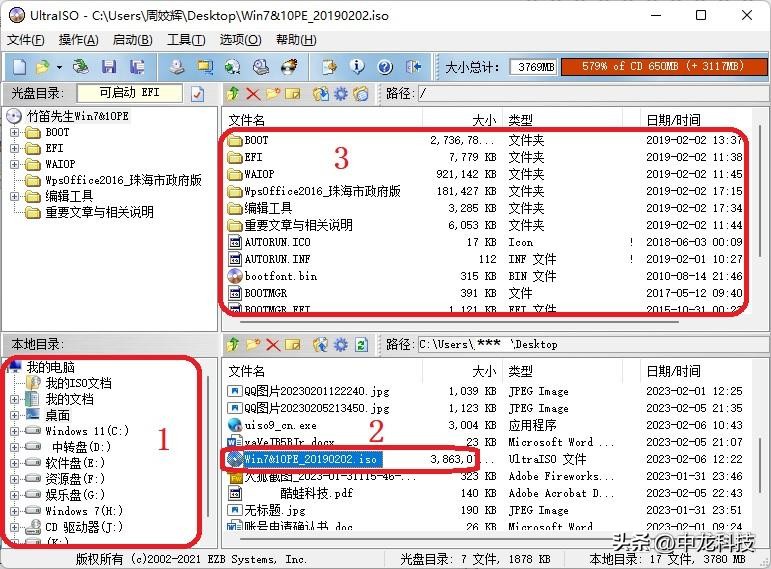
Task: Select uiso9_cn.exe in the local file list
Action: point(280,425)
